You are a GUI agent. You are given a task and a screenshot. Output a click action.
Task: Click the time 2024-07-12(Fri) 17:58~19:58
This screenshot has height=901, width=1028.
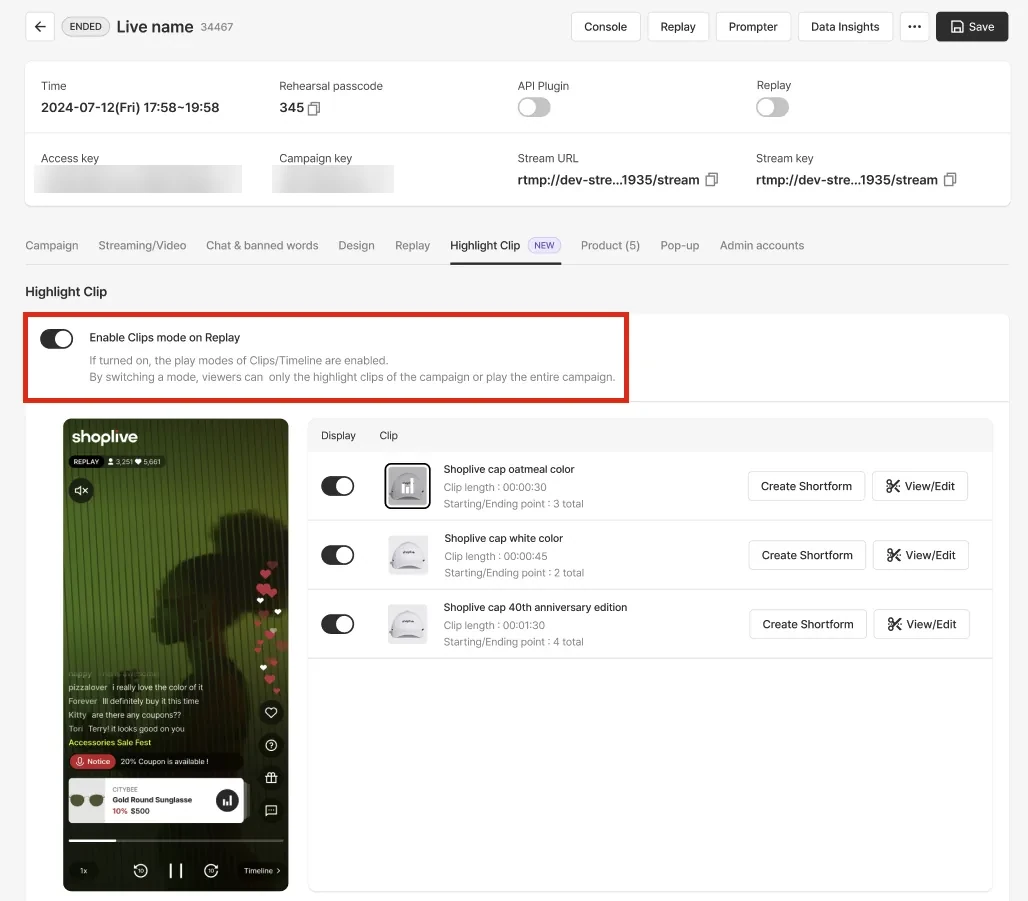tap(130, 108)
